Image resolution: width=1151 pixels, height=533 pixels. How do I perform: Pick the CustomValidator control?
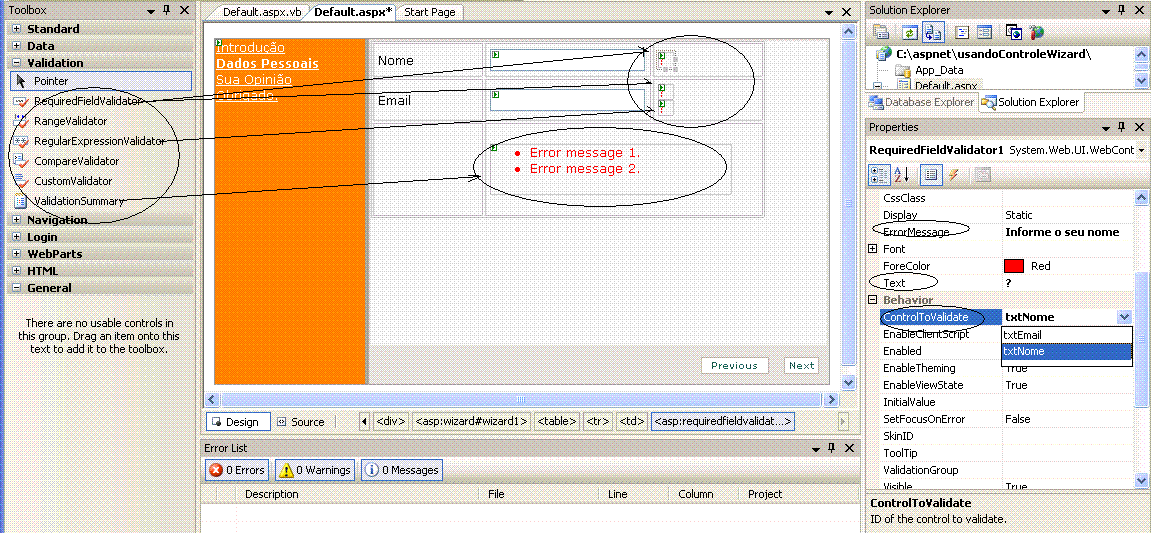(x=73, y=181)
